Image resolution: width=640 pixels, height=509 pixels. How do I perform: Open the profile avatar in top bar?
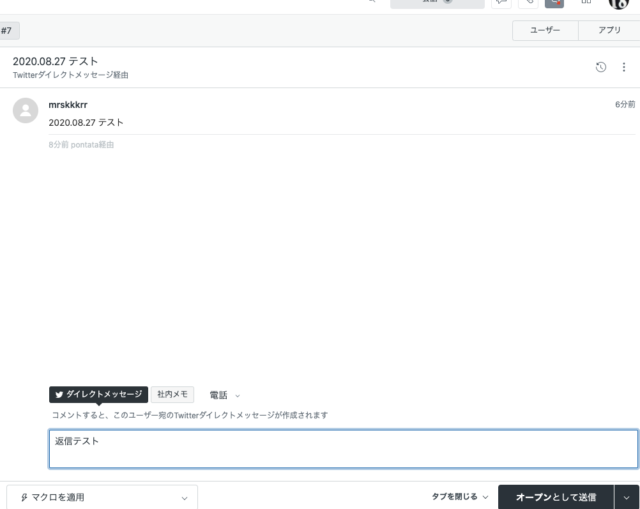[x=619, y=3]
